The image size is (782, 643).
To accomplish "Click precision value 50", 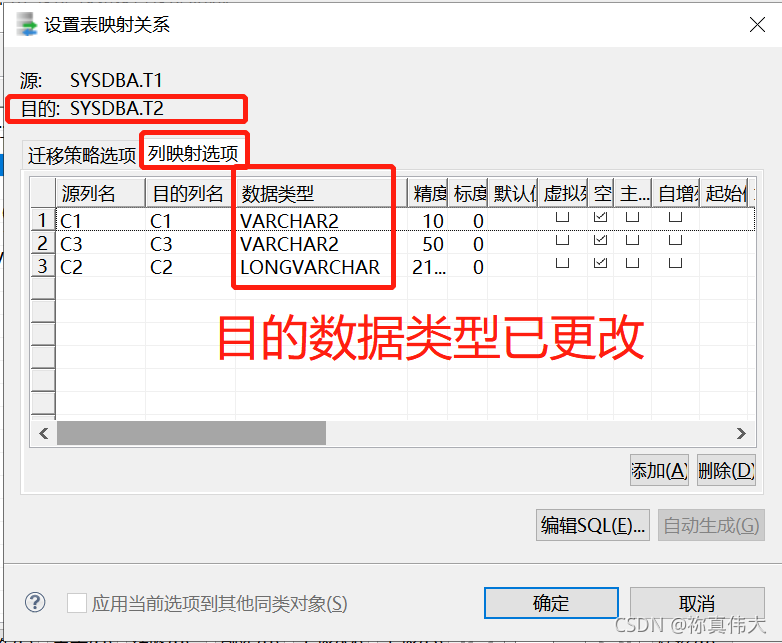I will [428, 244].
